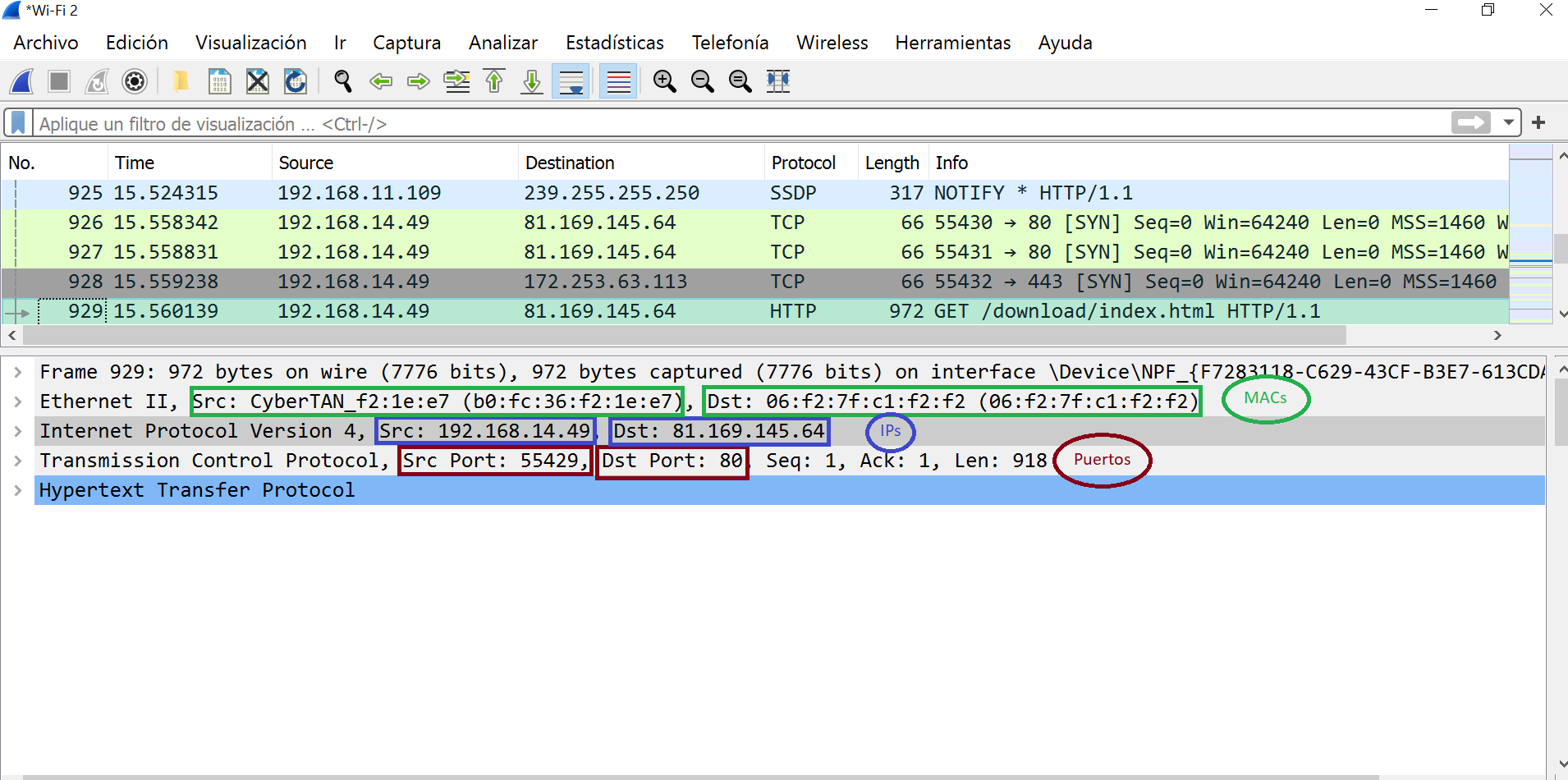
Task: Select packet 928 to 172.253.63.113
Action: (755, 282)
